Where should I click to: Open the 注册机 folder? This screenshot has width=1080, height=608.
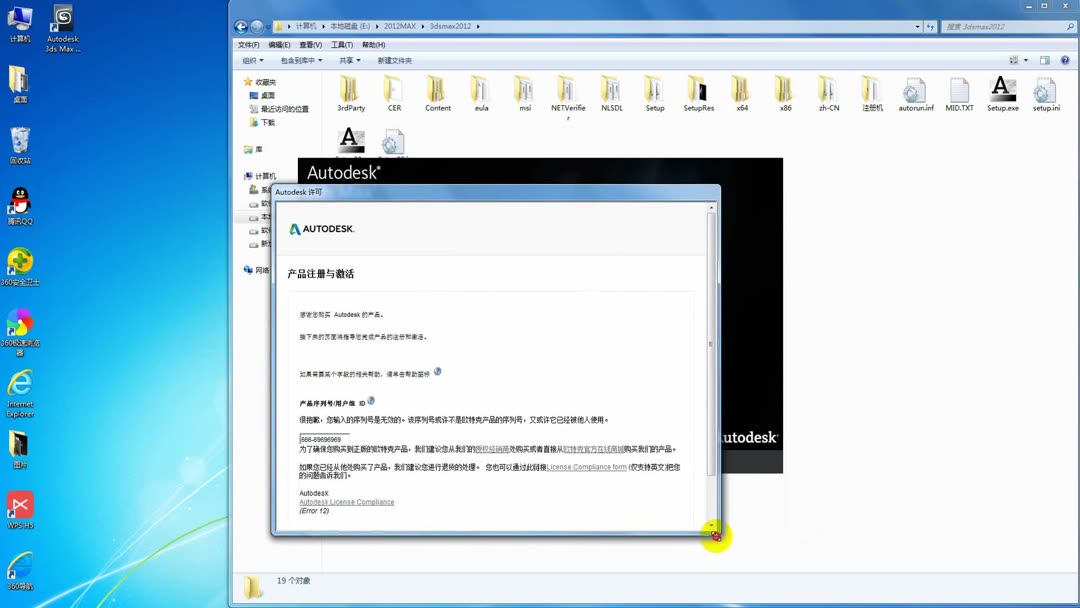(x=870, y=92)
